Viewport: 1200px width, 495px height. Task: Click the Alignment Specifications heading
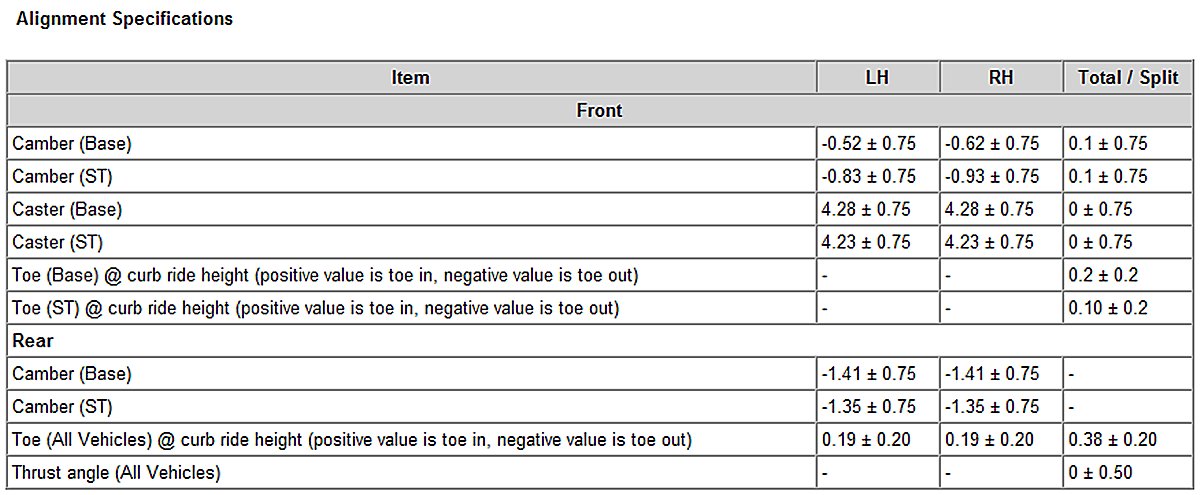pos(125,19)
